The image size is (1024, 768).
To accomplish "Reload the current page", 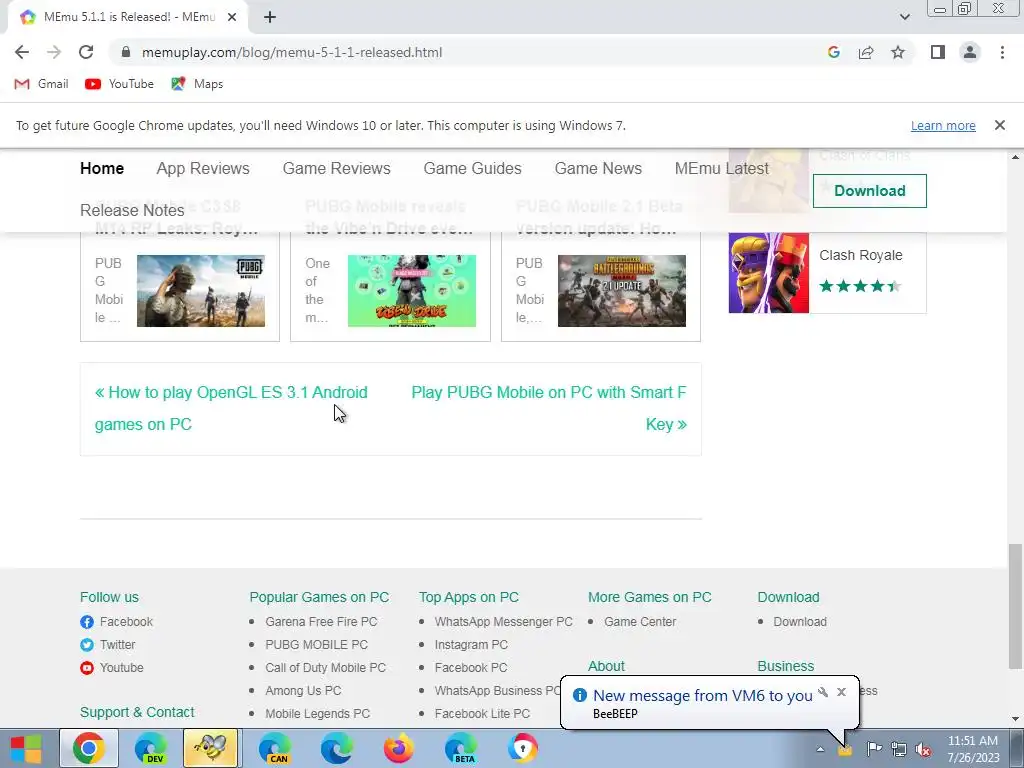I will (x=86, y=52).
